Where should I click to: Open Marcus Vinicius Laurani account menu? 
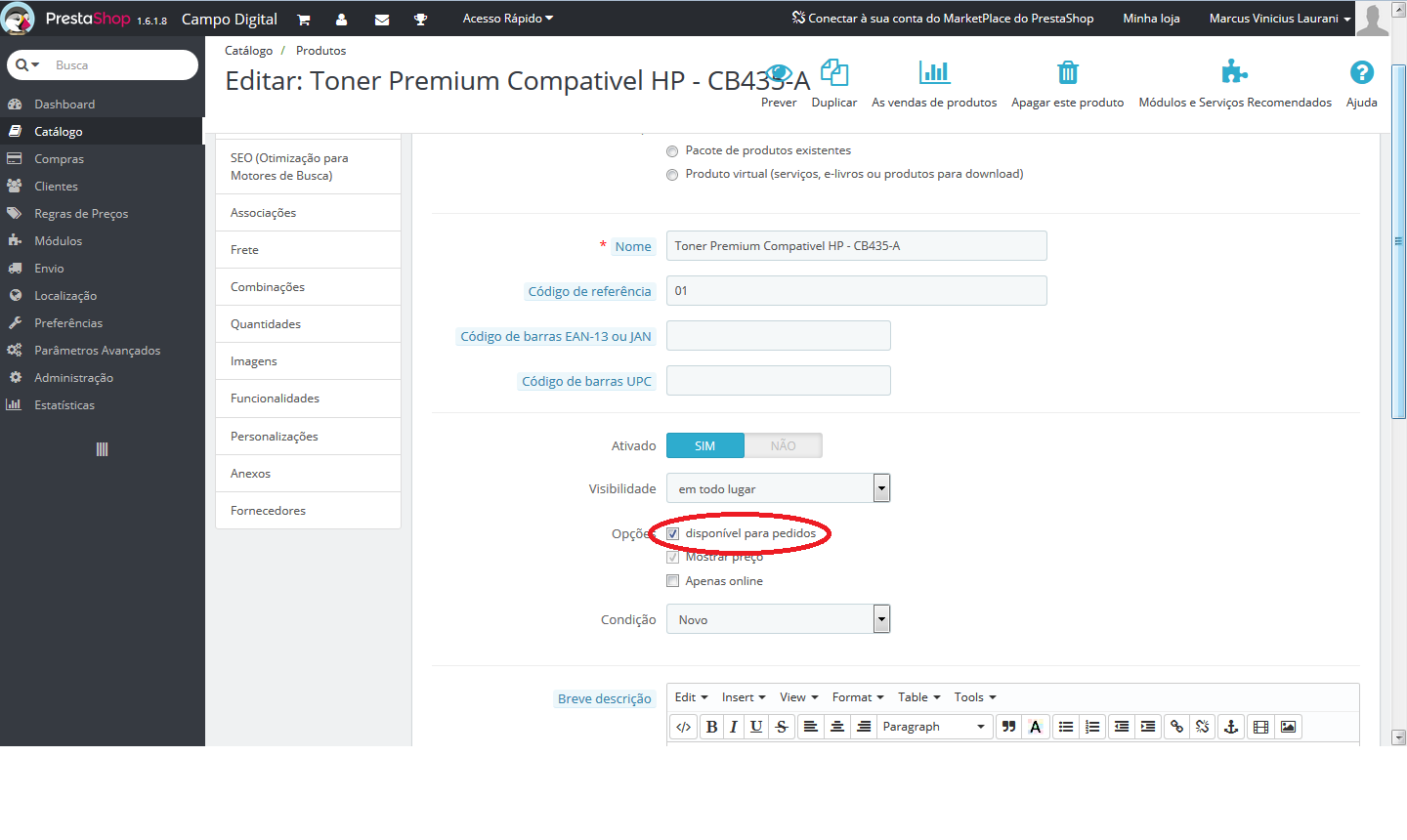(x=1280, y=19)
